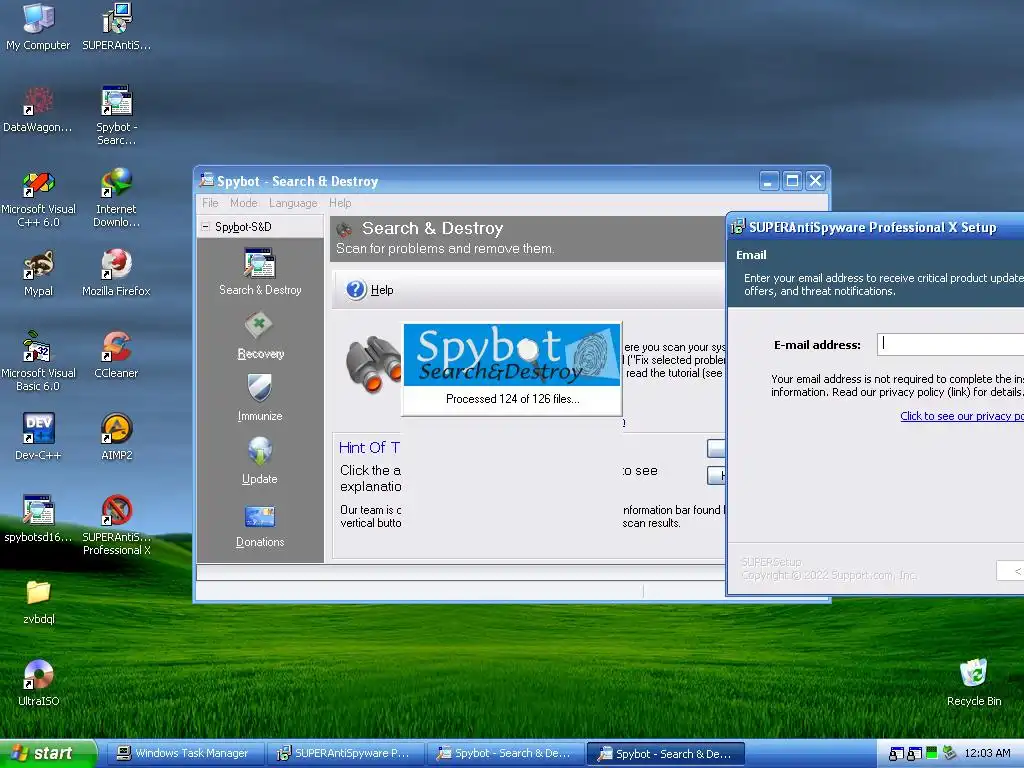This screenshot has height=768, width=1024.
Task: Select Search & Destroy in Spybot sidebar
Action: [260, 273]
